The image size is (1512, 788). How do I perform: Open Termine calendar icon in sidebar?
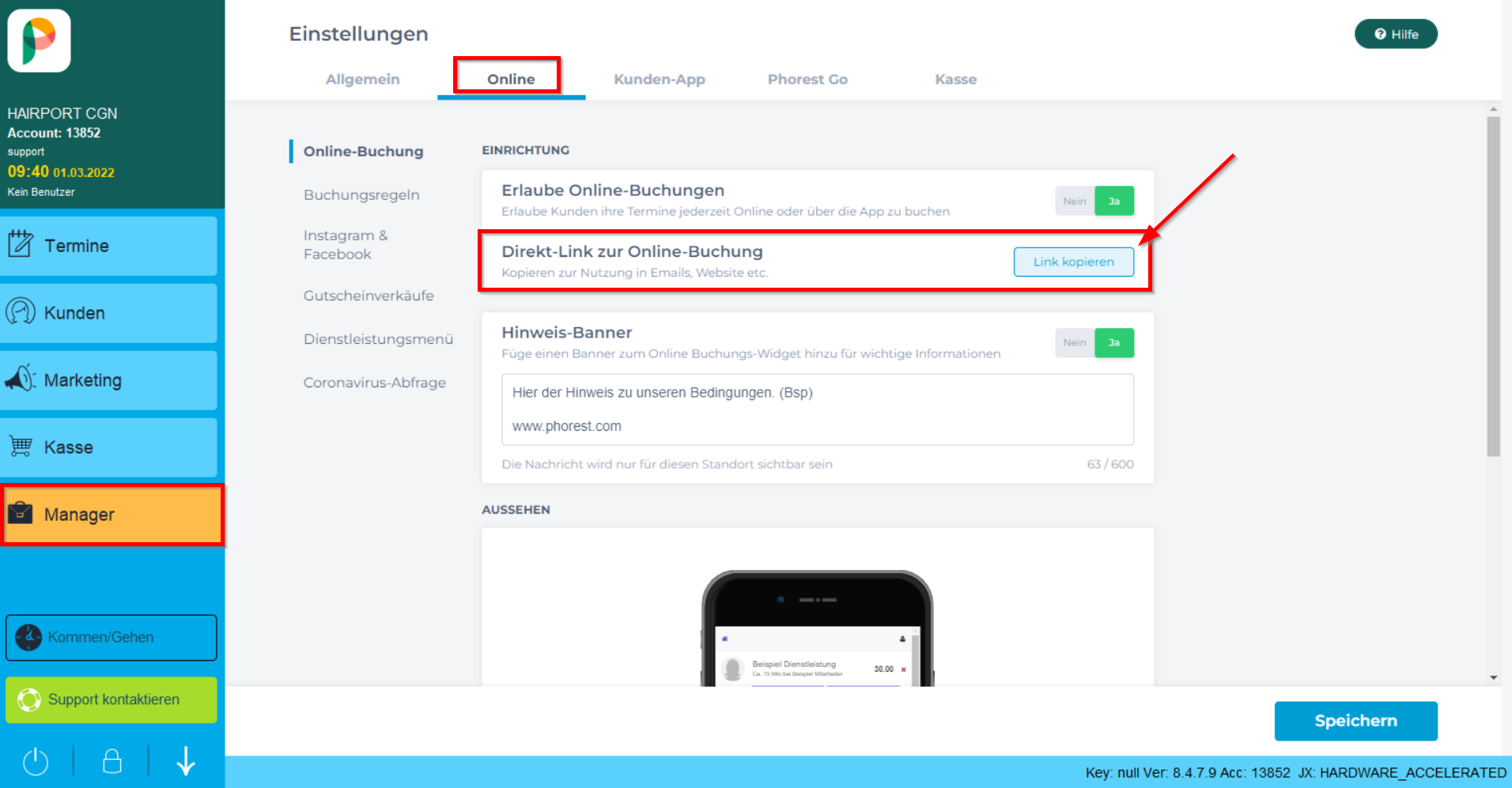[21, 244]
